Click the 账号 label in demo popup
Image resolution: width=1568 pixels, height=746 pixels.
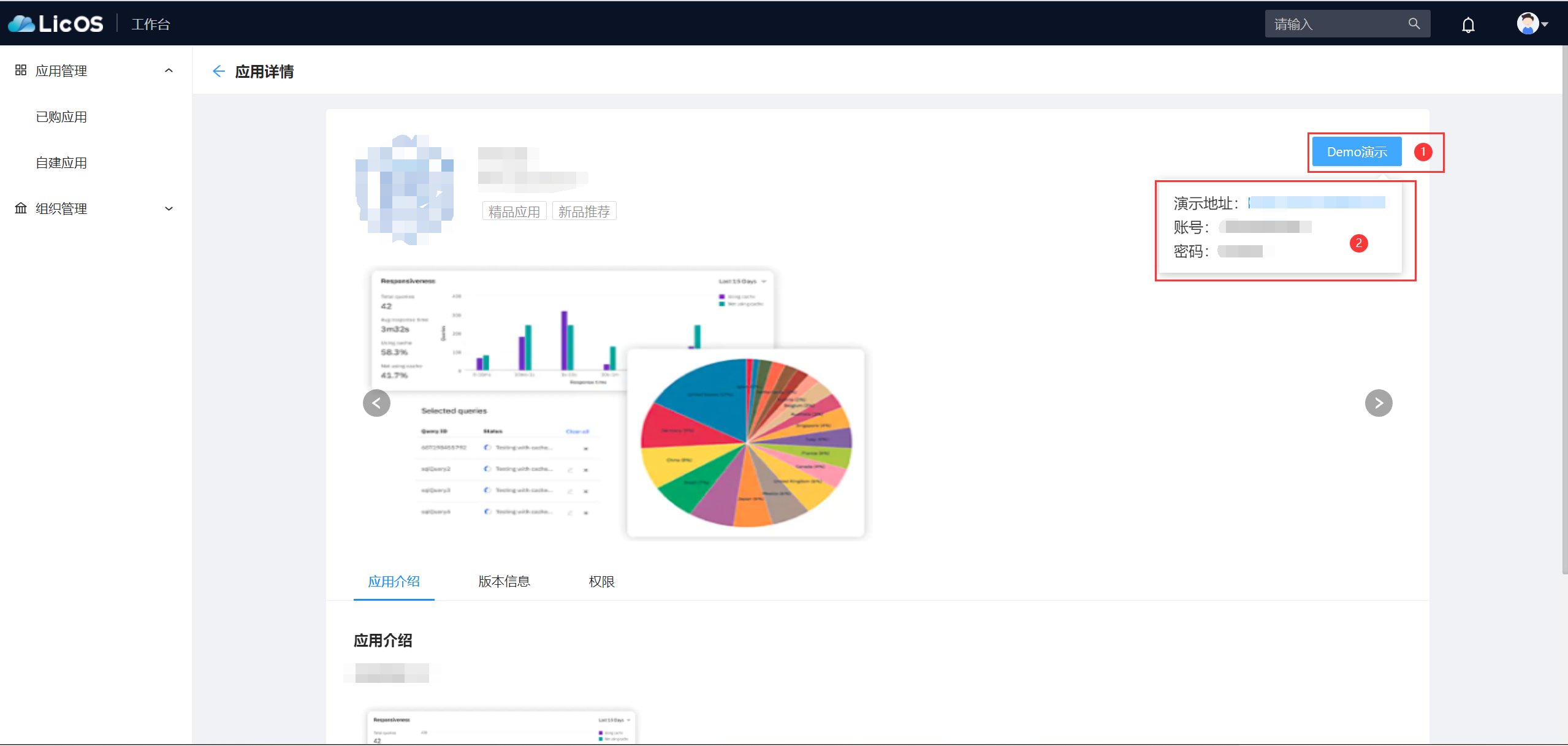[x=1191, y=227]
